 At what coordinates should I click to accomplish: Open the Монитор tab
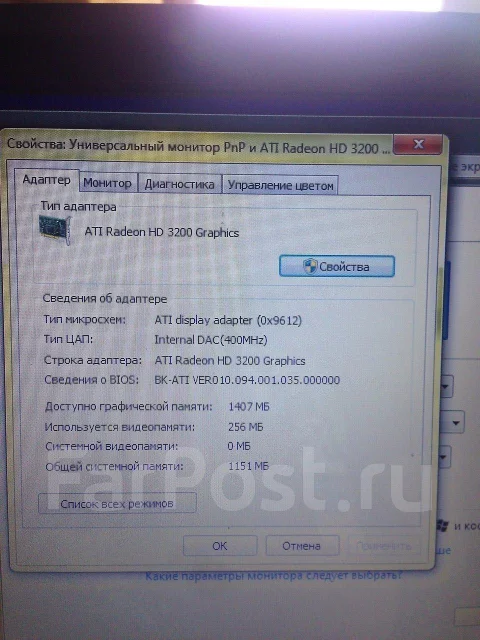point(108,183)
